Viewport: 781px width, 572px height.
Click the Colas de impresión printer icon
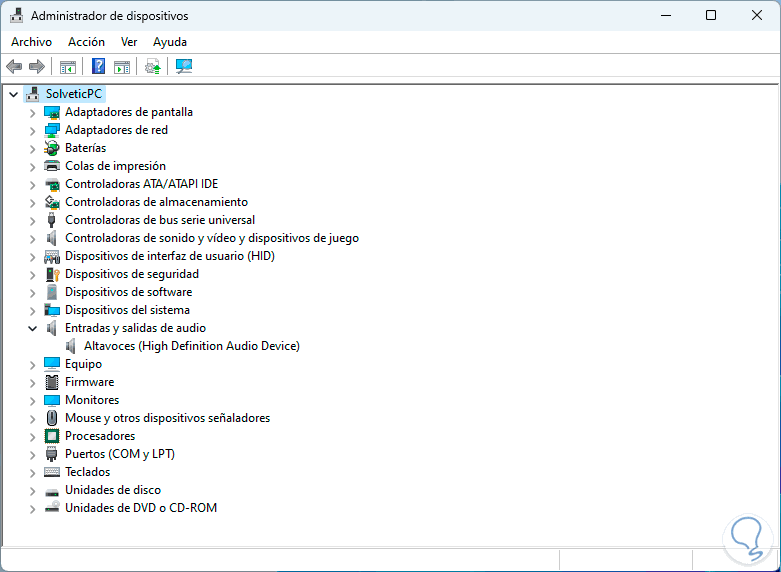[52, 166]
